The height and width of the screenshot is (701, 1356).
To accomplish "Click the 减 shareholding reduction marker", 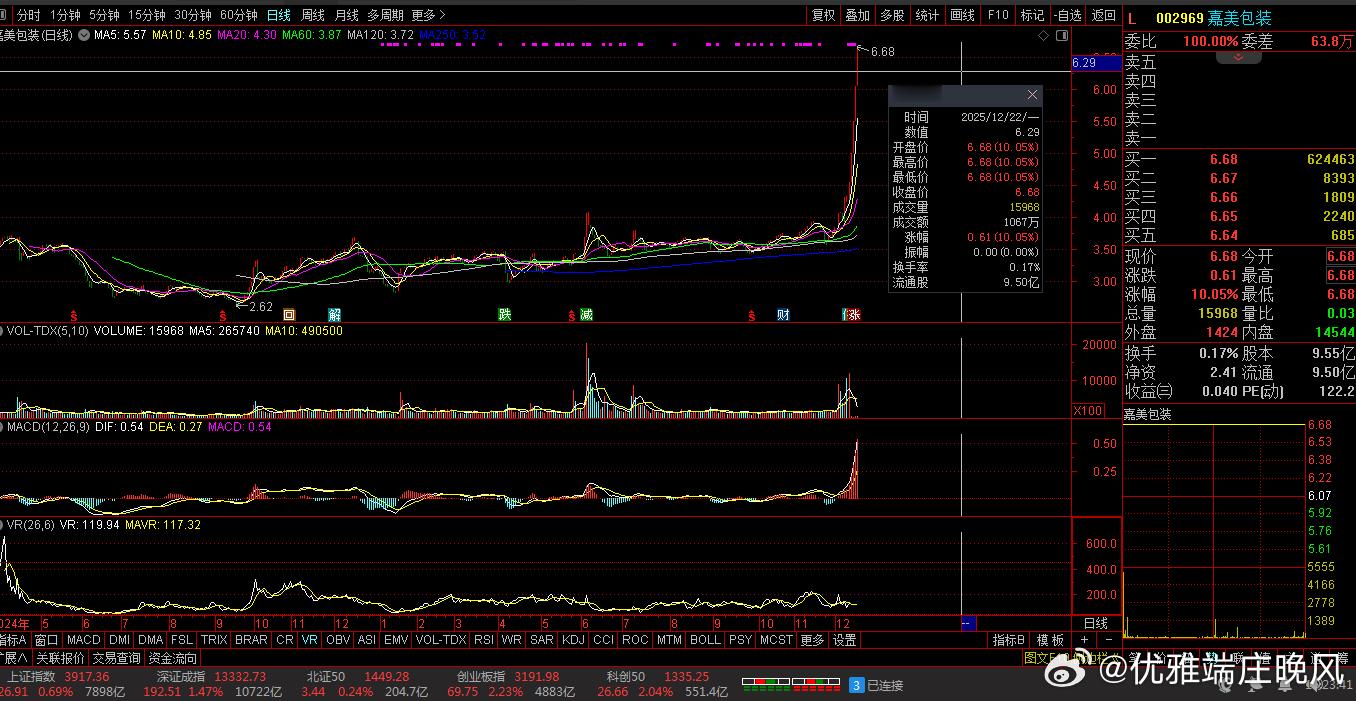I will click(x=586, y=314).
